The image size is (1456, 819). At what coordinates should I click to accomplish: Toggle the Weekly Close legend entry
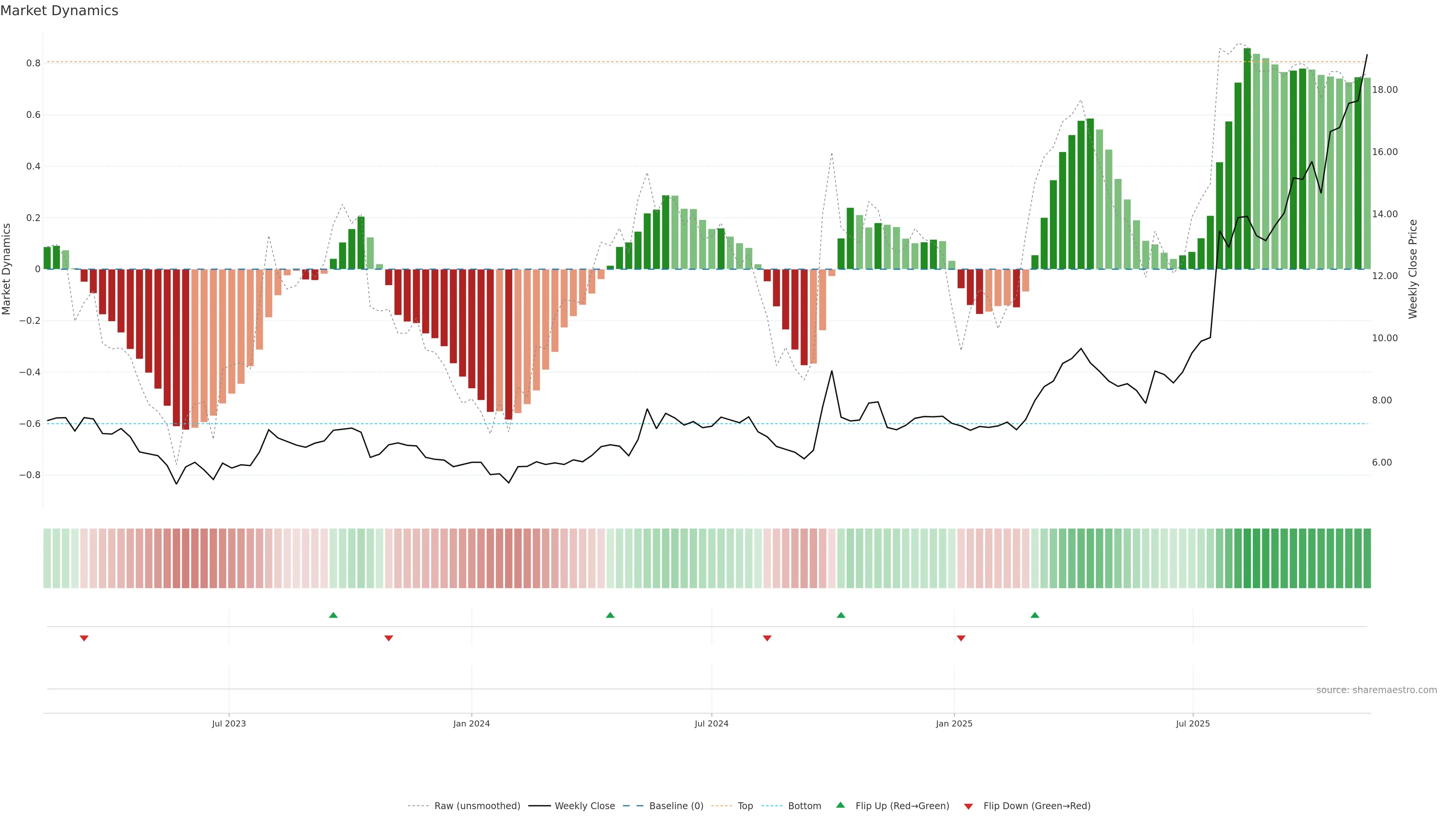point(584,806)
